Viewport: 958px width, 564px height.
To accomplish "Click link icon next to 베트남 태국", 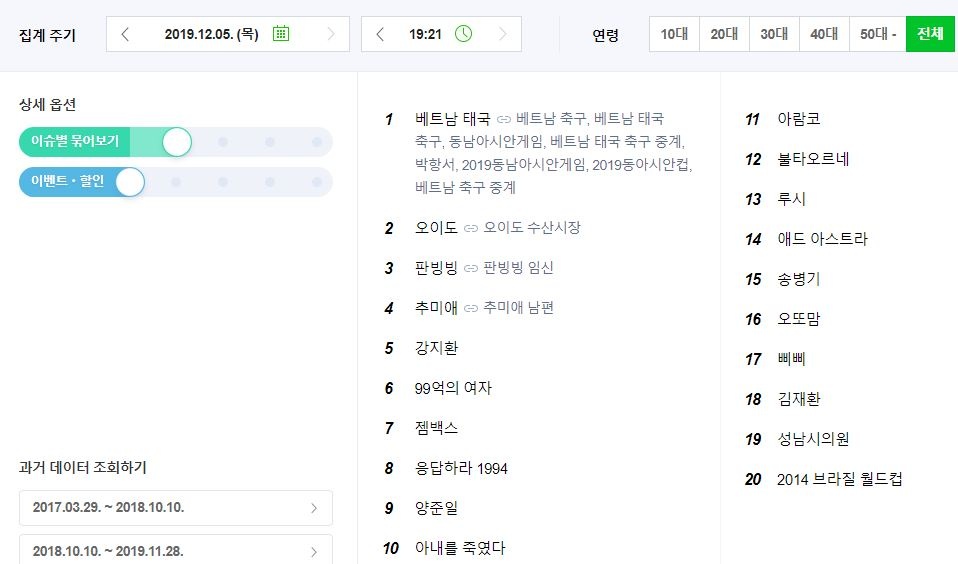I will pyautogui.click(x=504, y=119).
